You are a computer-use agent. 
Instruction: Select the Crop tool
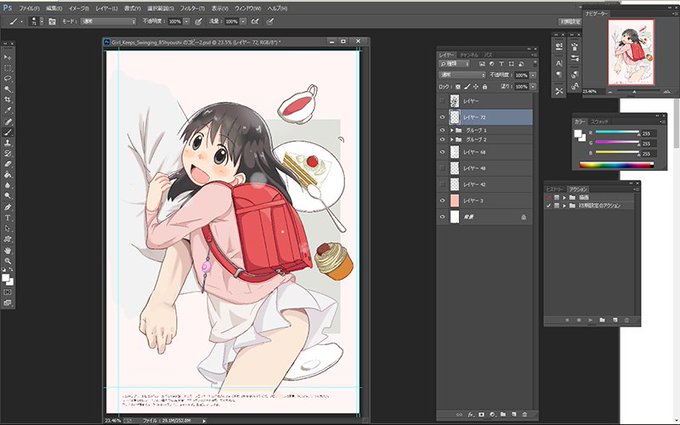pyautogui.click(x=7, y=100)
